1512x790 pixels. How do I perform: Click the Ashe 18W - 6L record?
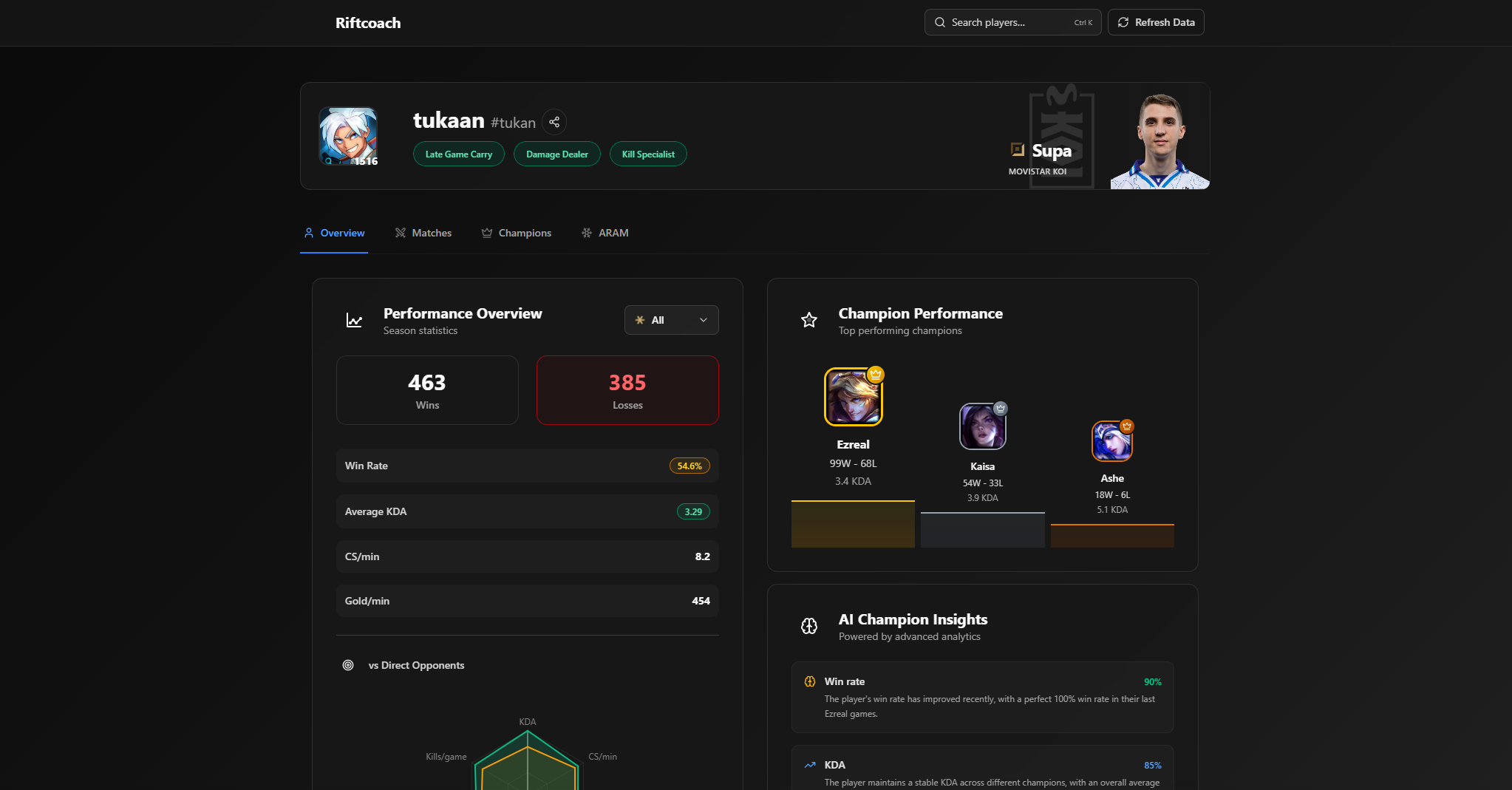pos(1112,495)
